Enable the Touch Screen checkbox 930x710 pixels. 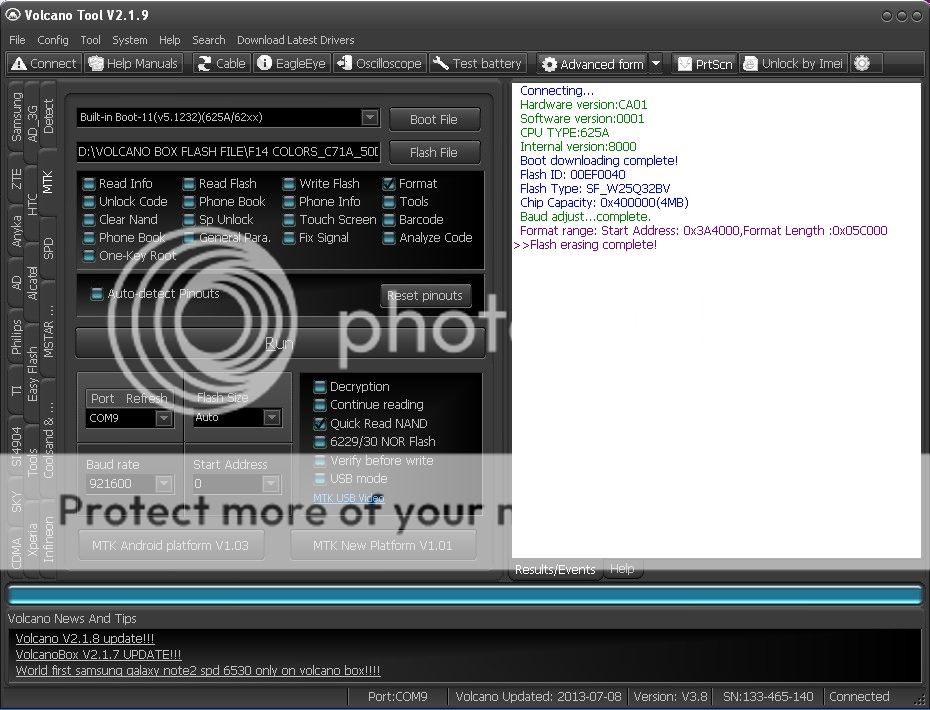[x=289, y=220]
